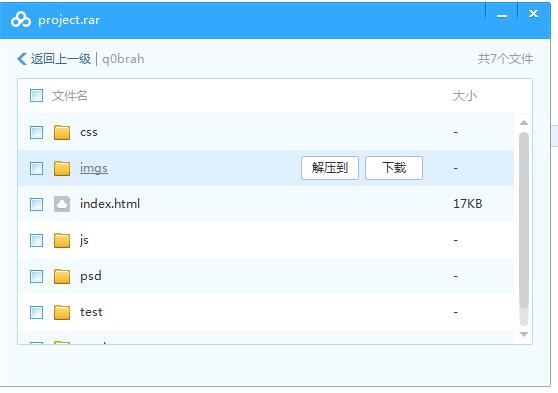Click the 大小 column header
Image resolution: width=558 pixels, height=393 pixels.
tap(464, 95)
